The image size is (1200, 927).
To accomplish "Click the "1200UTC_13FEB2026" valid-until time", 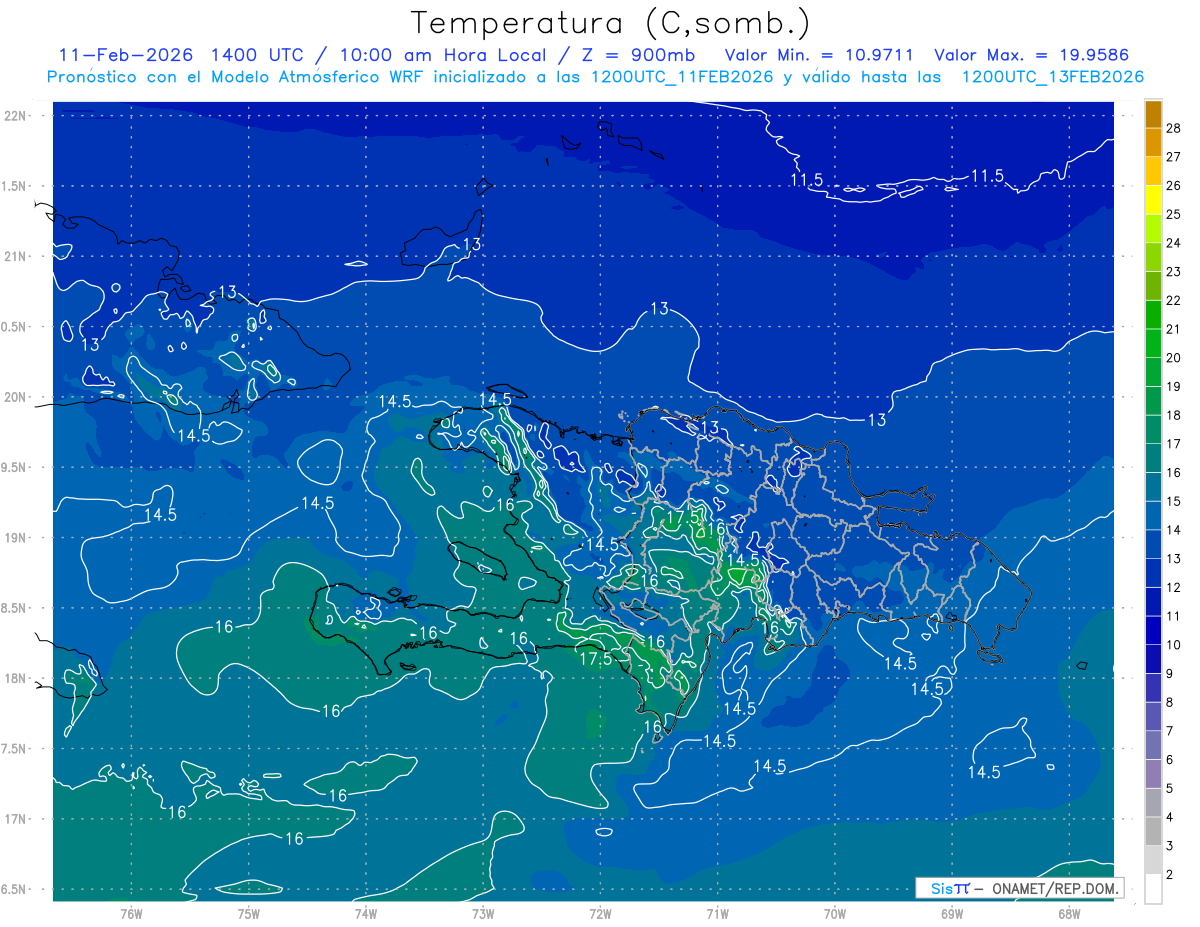I will point(1052,77).
